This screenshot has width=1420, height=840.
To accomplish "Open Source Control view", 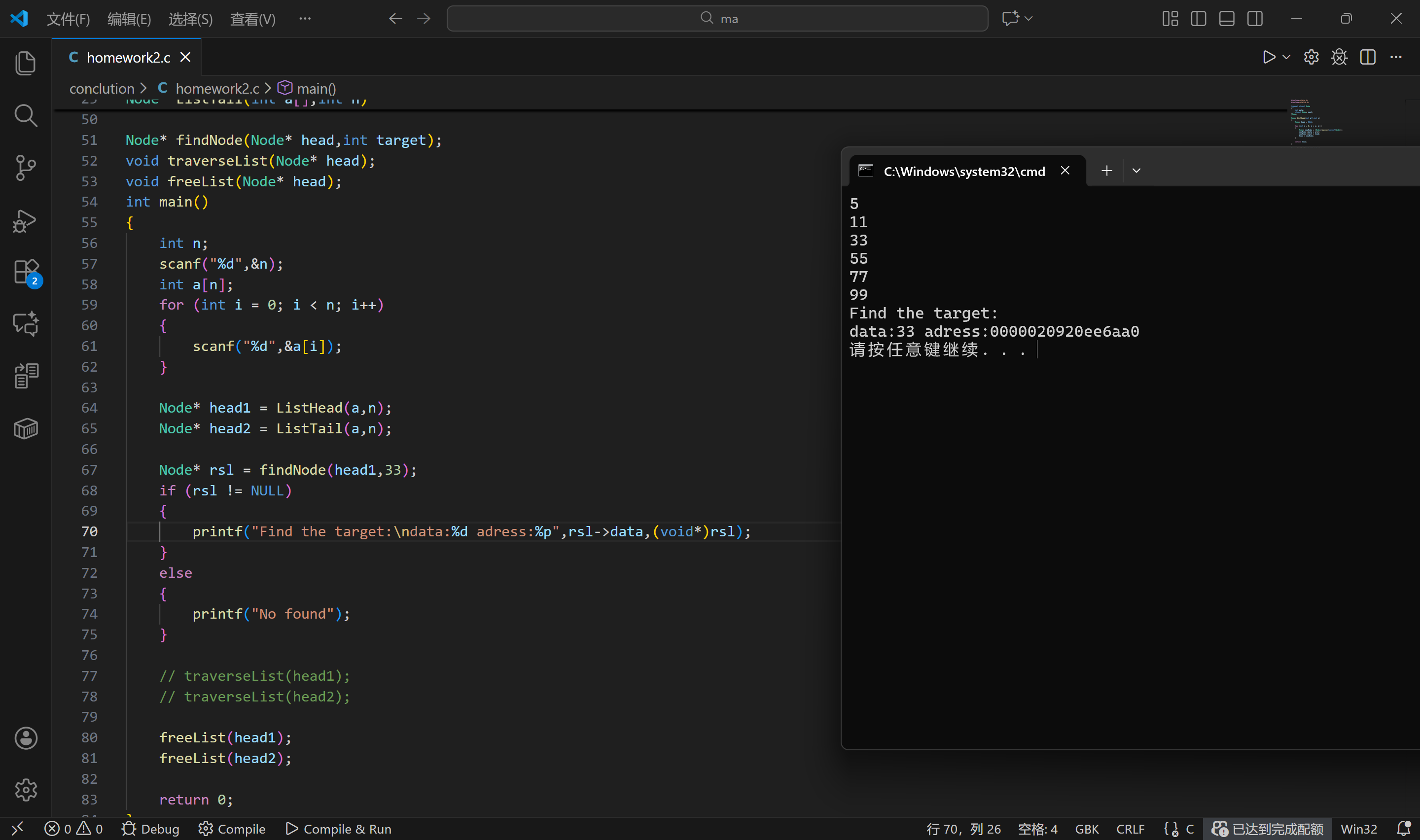I will click(26, 168).
